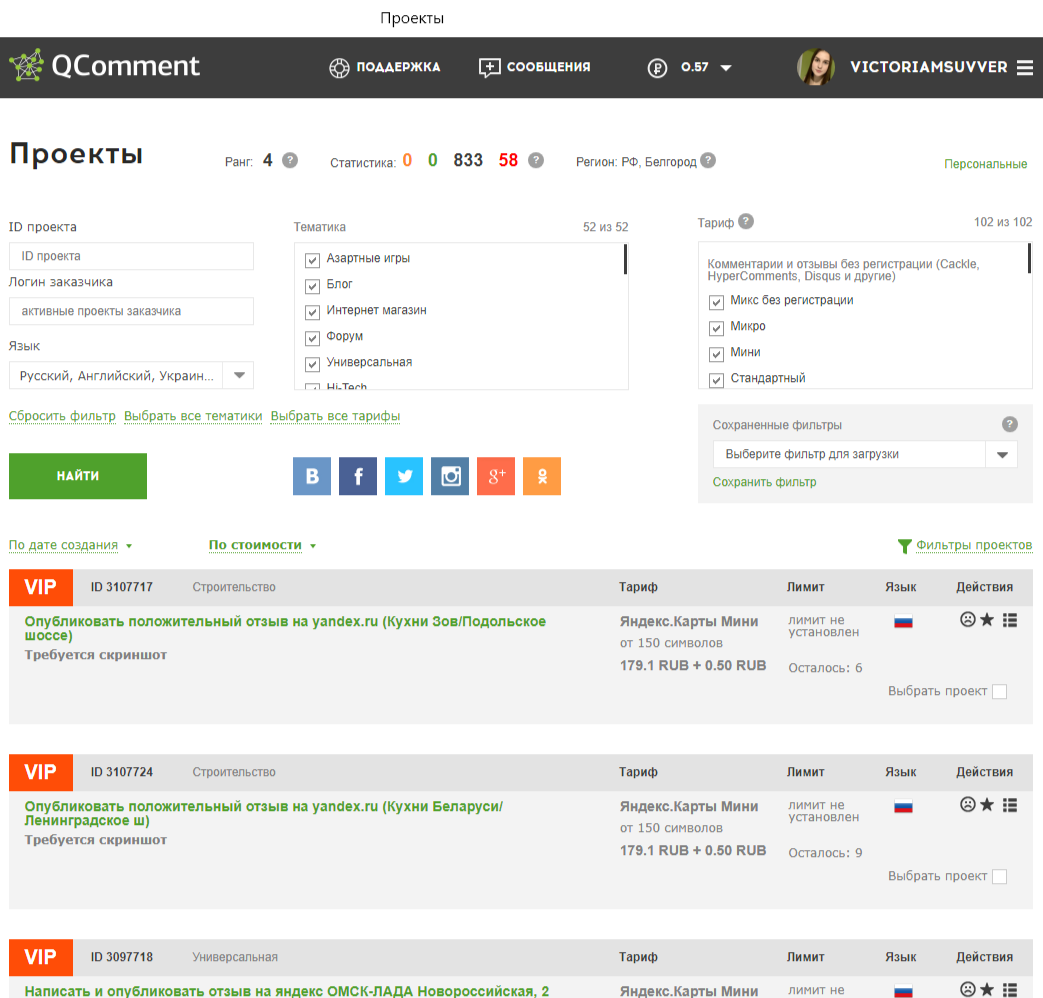Uncheck Микро tariff

pyautogui.click(x=716, y=328)
